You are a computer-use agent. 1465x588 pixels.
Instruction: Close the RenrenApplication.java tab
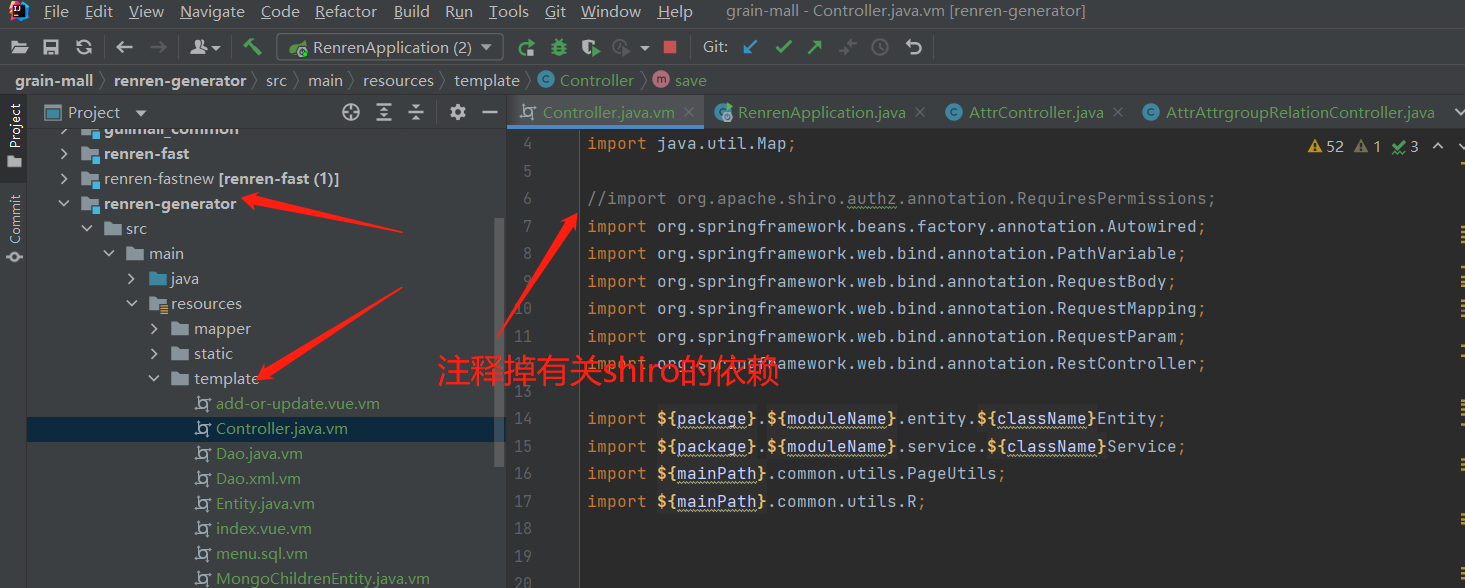pos(920,113)
